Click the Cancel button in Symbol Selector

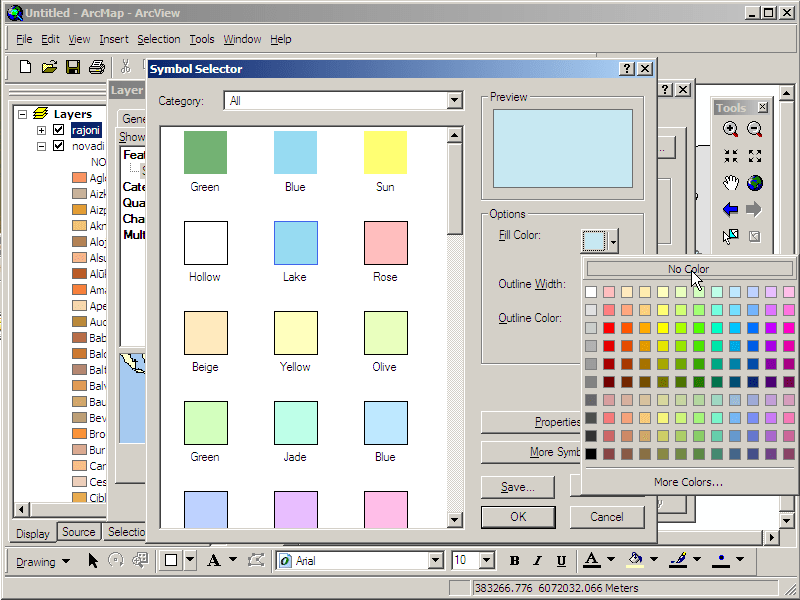pyautogui.click(x=607, y=517)
